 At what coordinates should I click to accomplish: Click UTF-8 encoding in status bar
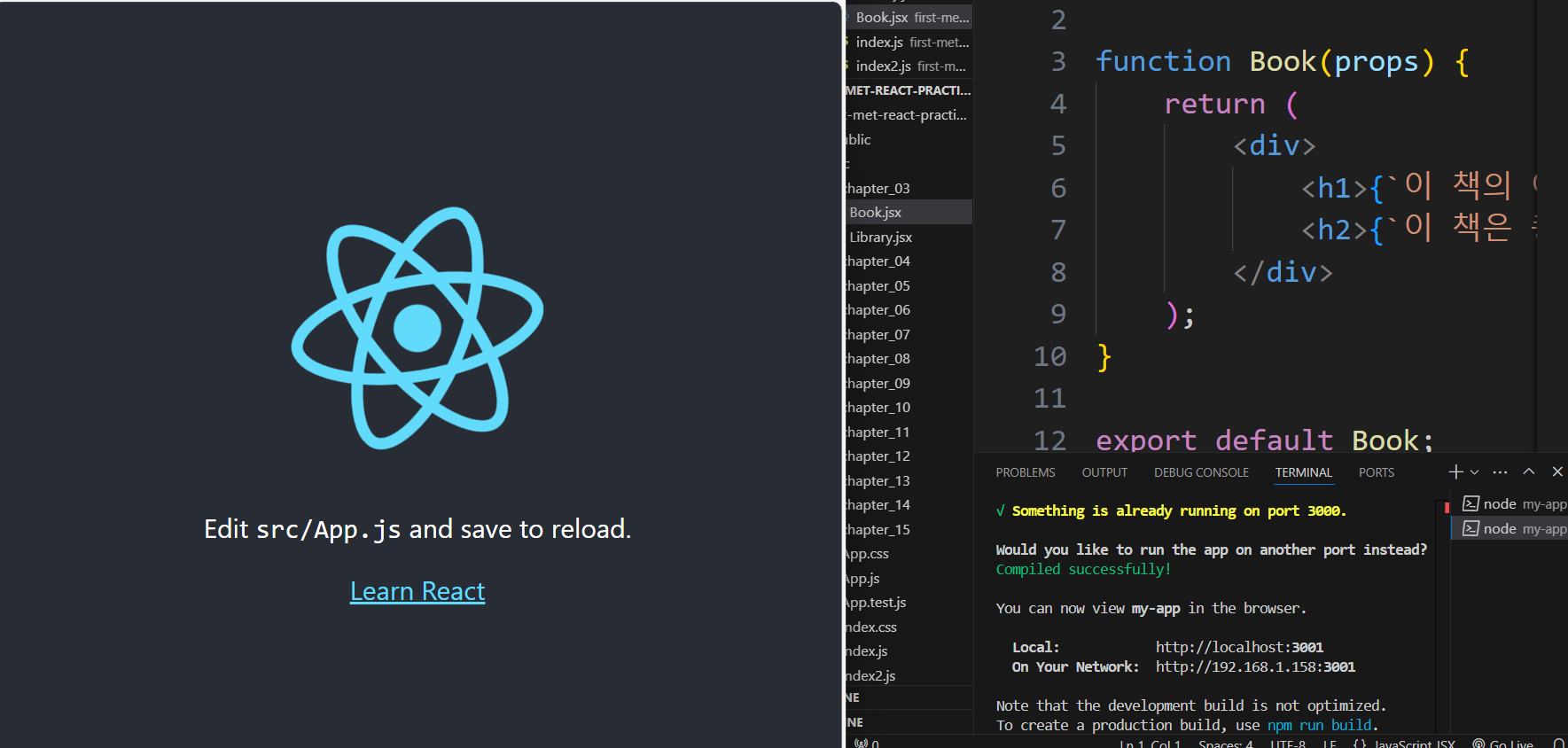(x=1288, y=744)
